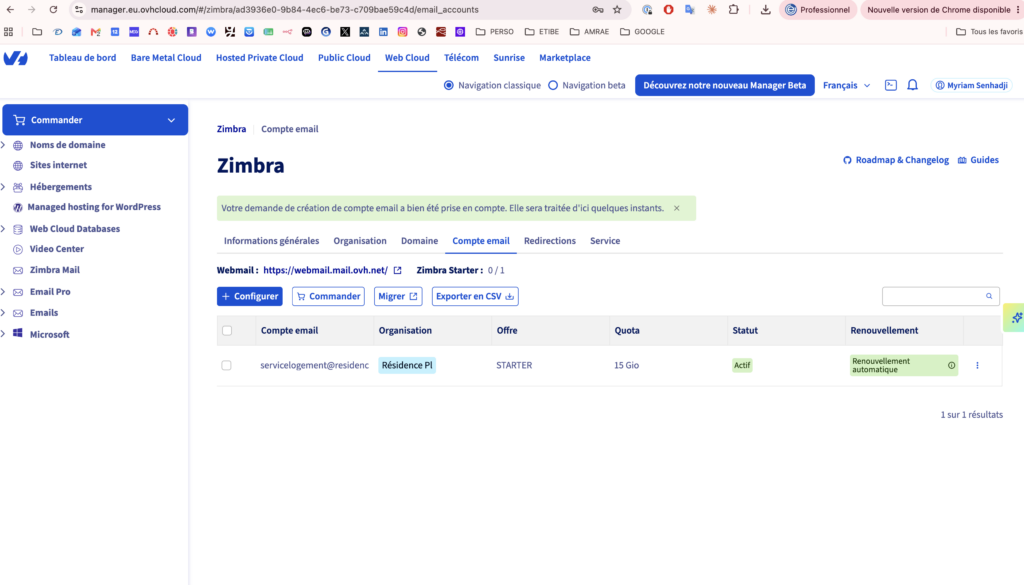The image size is (1024, 585).
Task: Open the GOOGLE bookmarks folder
Action: [x=642, y=31]
